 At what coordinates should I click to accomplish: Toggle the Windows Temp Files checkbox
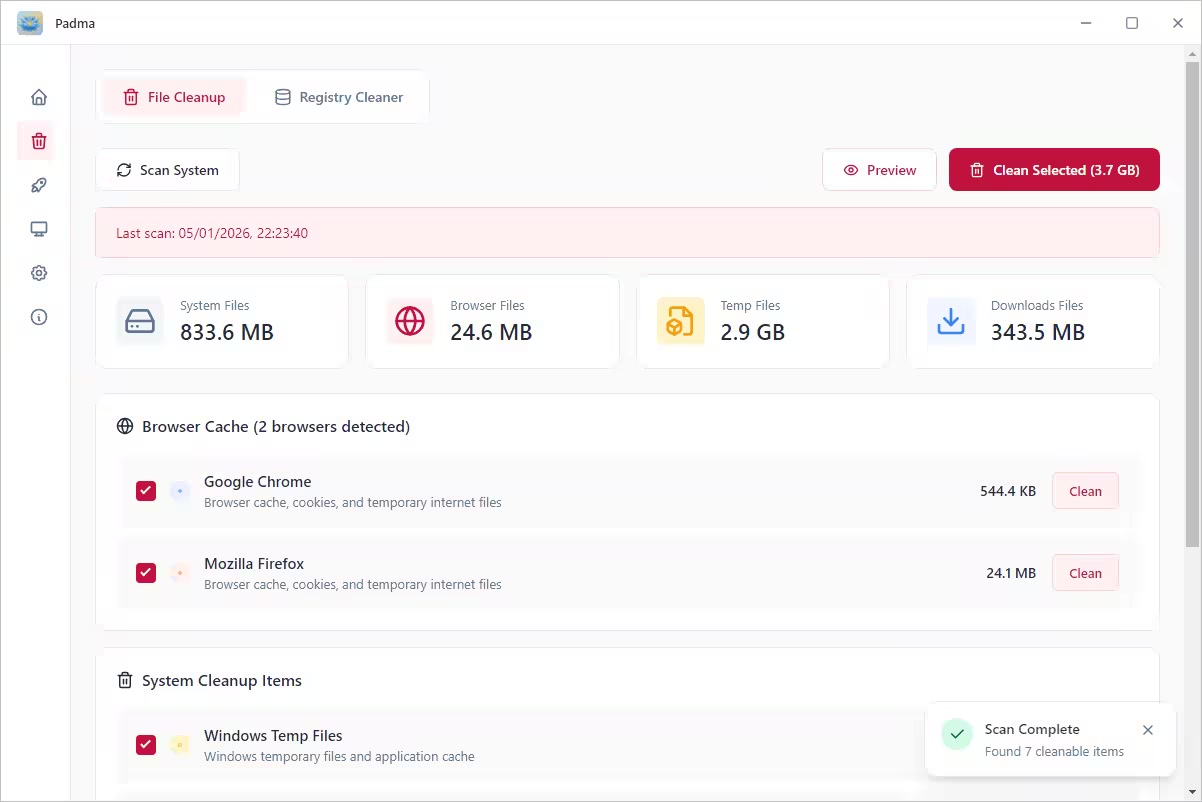click(146, 745)
